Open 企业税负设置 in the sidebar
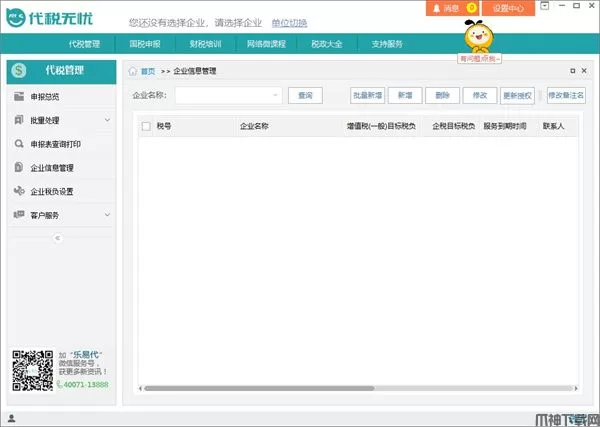The height and width of the screenshot is (427, 600). tap(61, 191)
